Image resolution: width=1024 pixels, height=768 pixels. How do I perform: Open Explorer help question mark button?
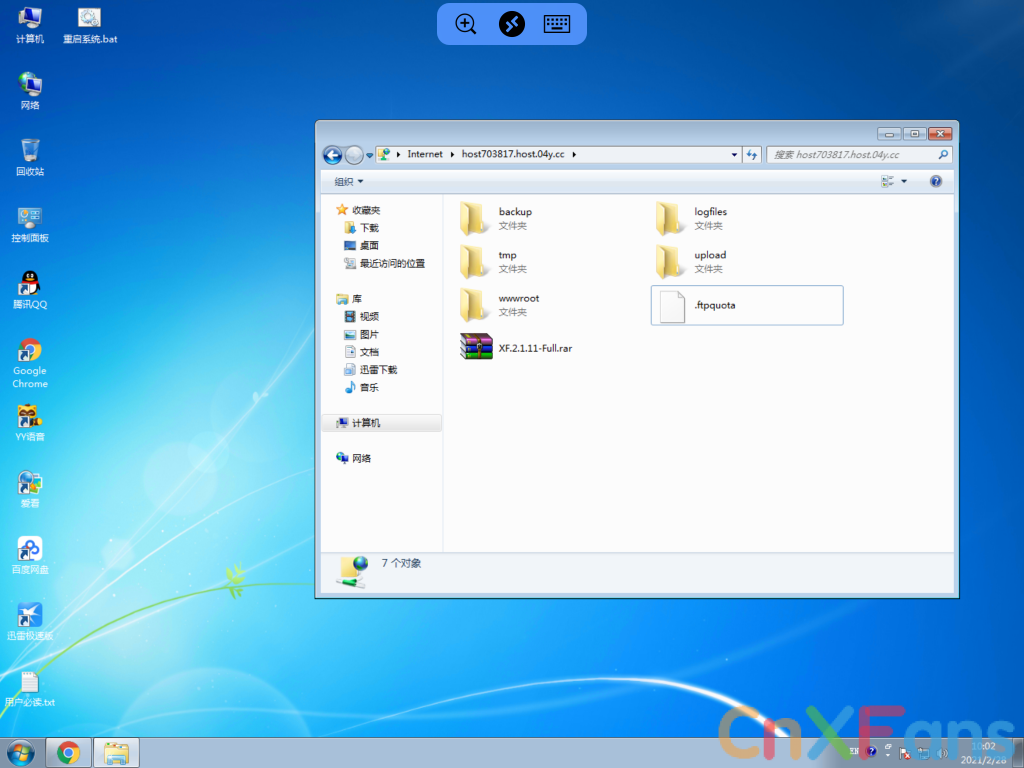tap(935, 181)
